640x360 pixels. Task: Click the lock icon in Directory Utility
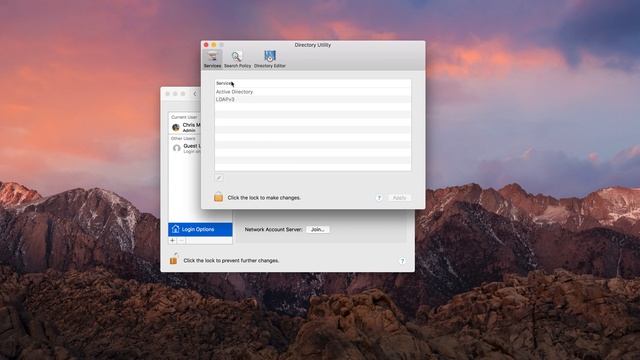click(x=218, y=197)
